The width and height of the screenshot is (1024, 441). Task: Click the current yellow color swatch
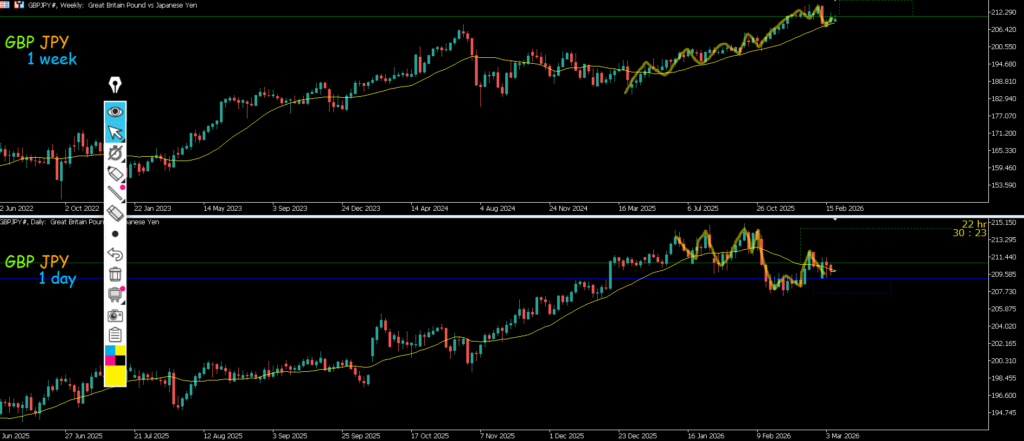pos(115,375)
